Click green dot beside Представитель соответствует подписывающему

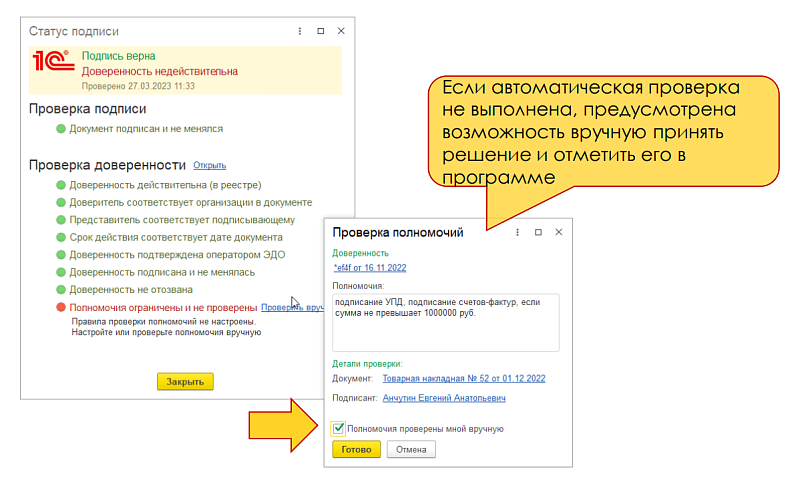click(x=61, y=220)
